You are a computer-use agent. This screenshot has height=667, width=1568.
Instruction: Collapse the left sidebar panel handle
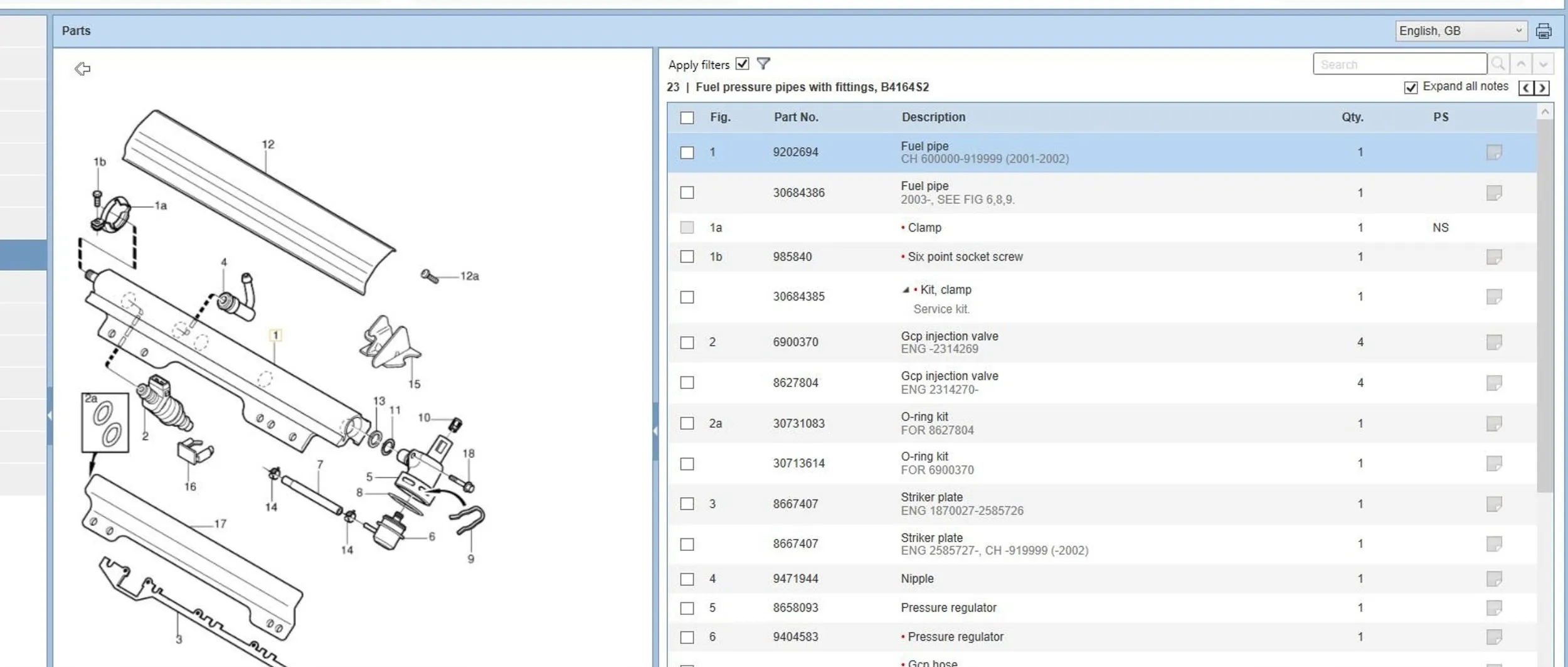(x=50, y=415)
